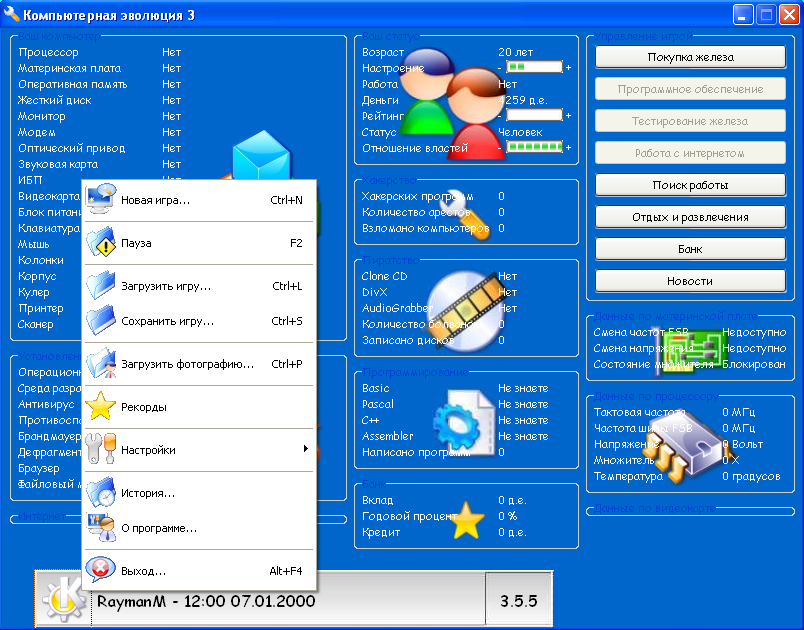Click the Оптический привод label
The height and width of the screenshot is (630, 804).
pos(71,148)
